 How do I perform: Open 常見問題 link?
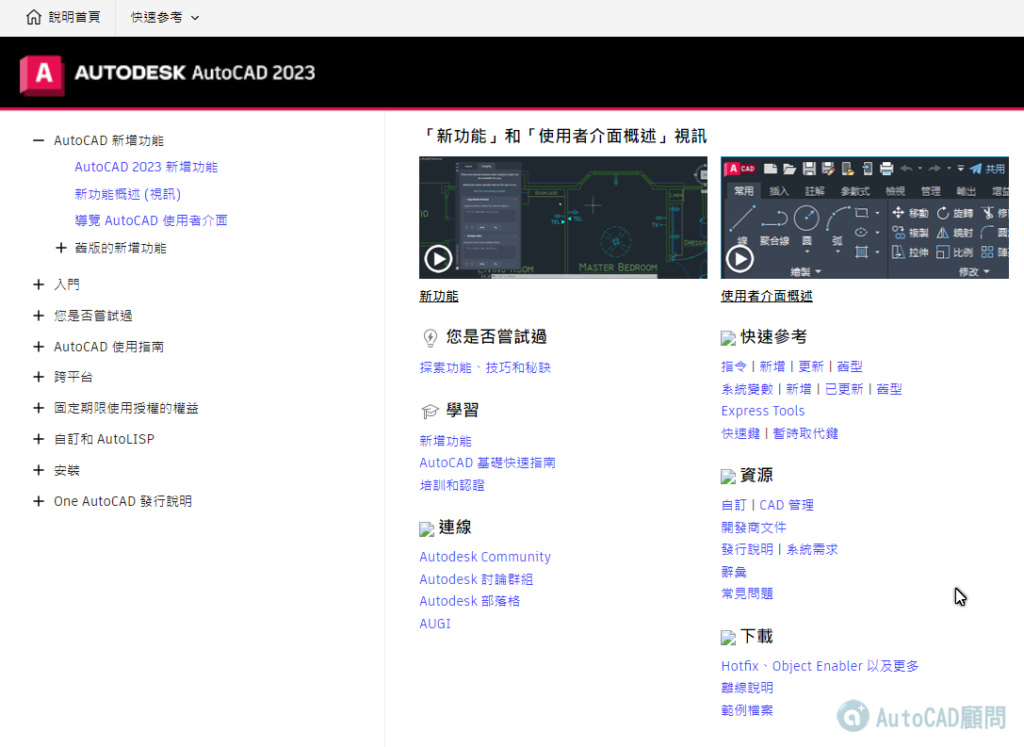[747, 594]
